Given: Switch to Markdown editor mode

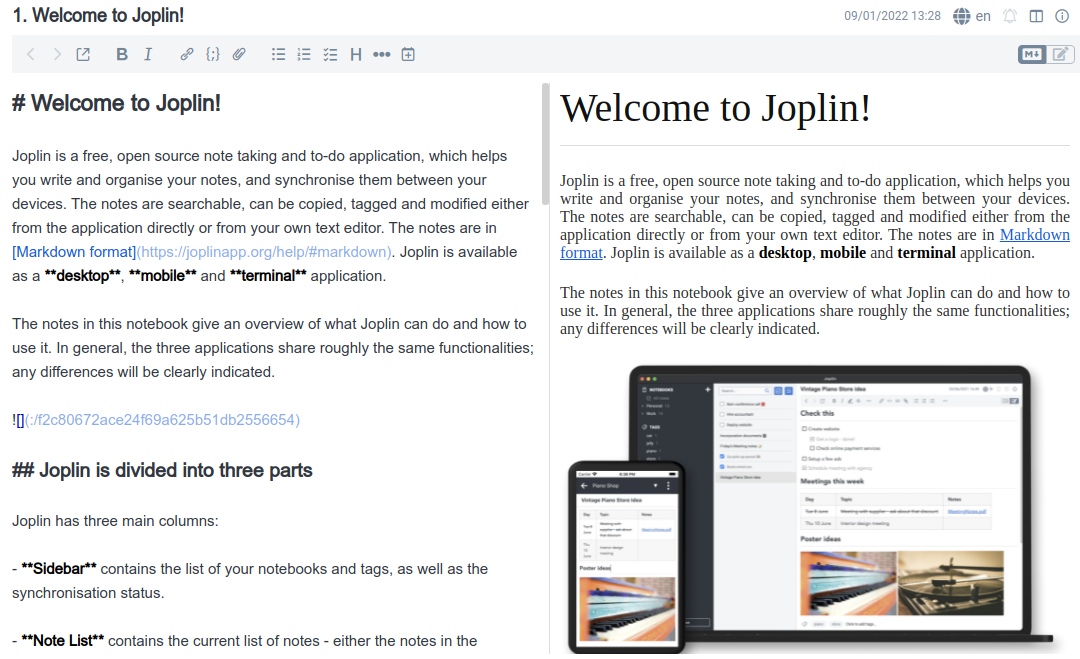Looking at the screenshot, I should (1032, 54).
